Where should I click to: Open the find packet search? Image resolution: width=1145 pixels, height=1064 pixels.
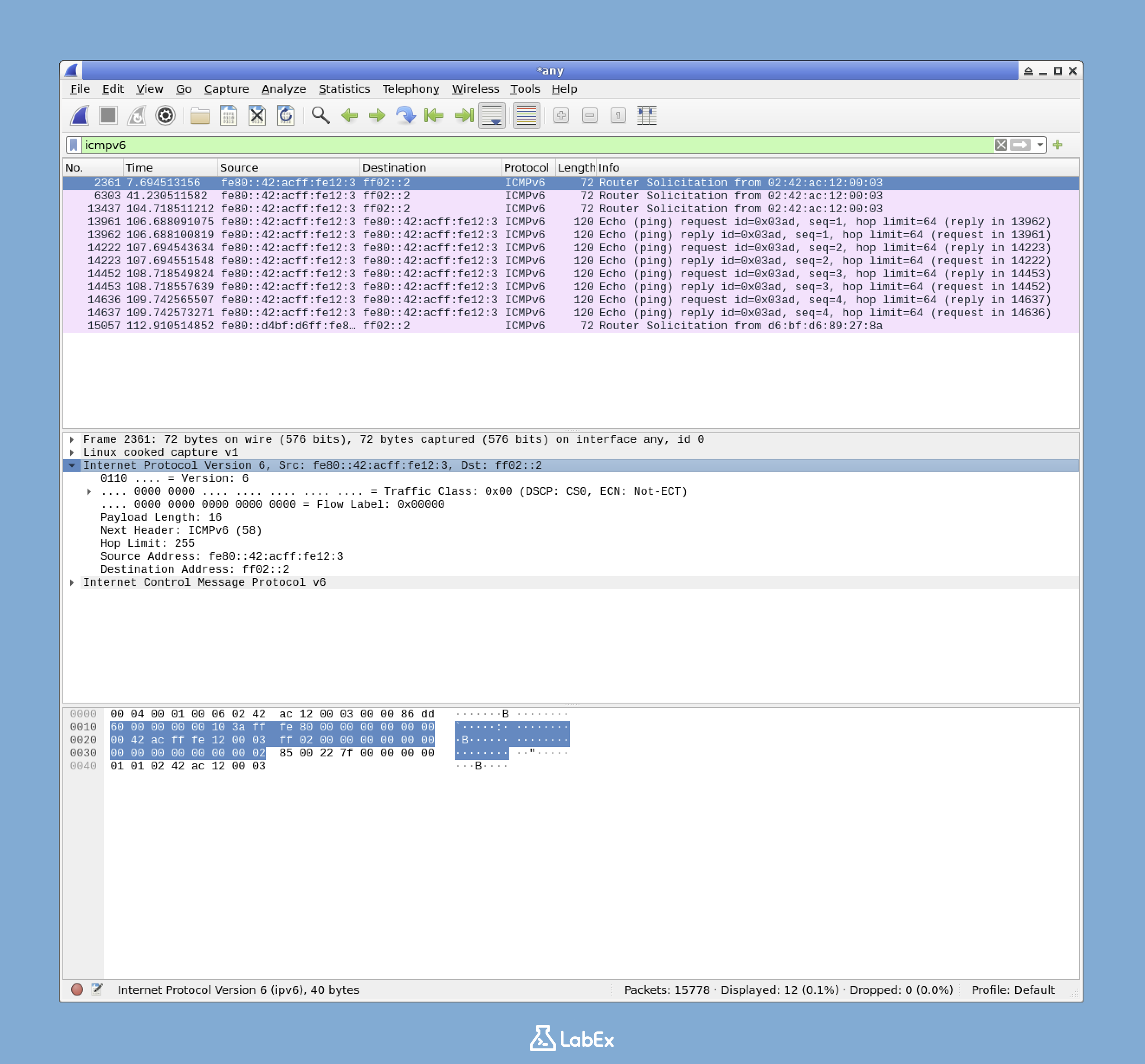click(320, 115)
